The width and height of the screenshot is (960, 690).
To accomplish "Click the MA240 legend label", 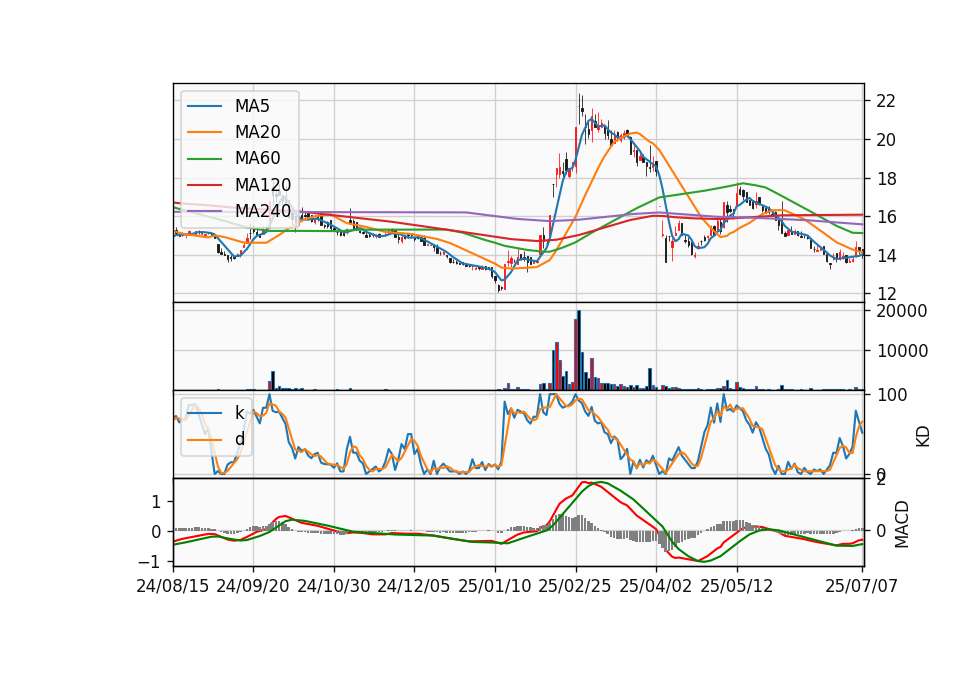I will (x=263, y=211).
